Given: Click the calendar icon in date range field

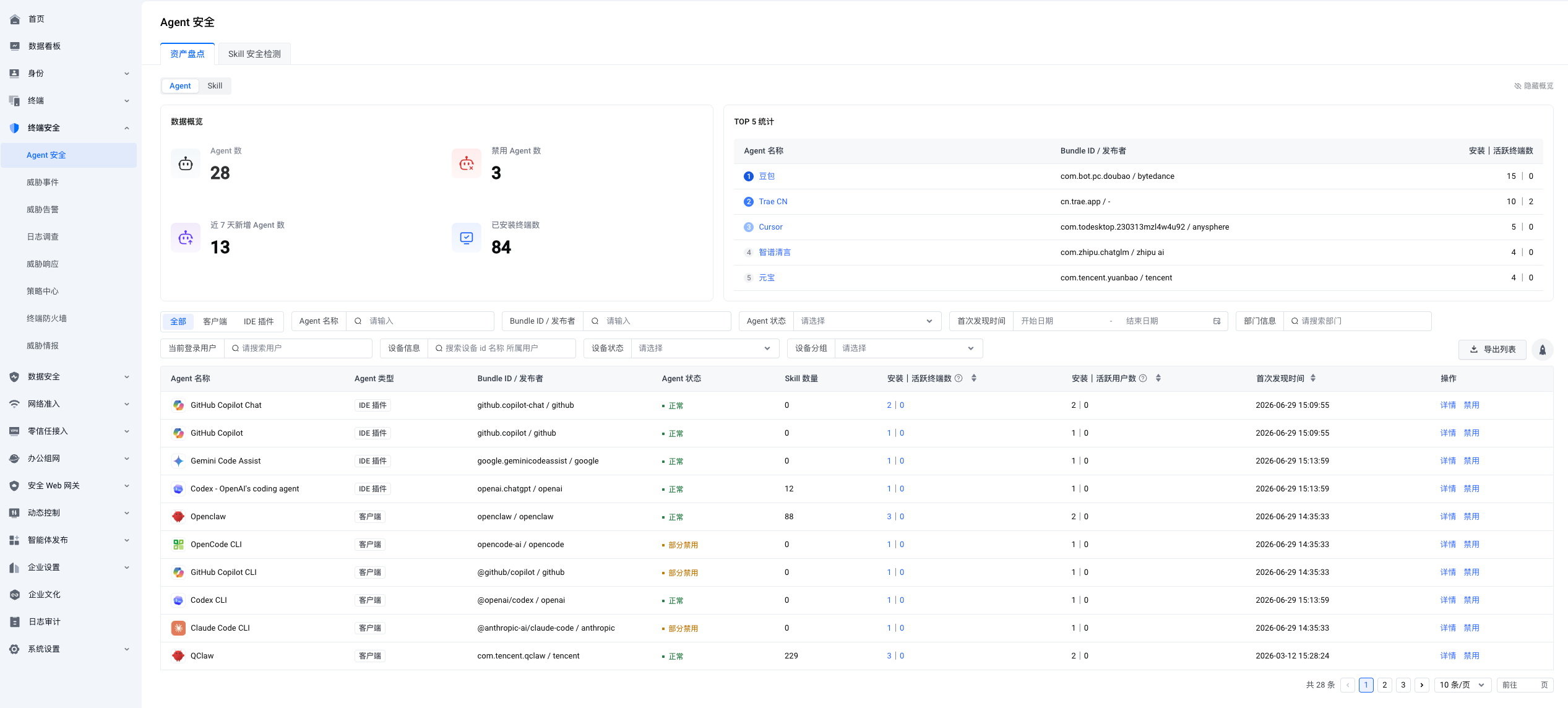Looking at the screenshot, I should click(x=1217, y=321).
